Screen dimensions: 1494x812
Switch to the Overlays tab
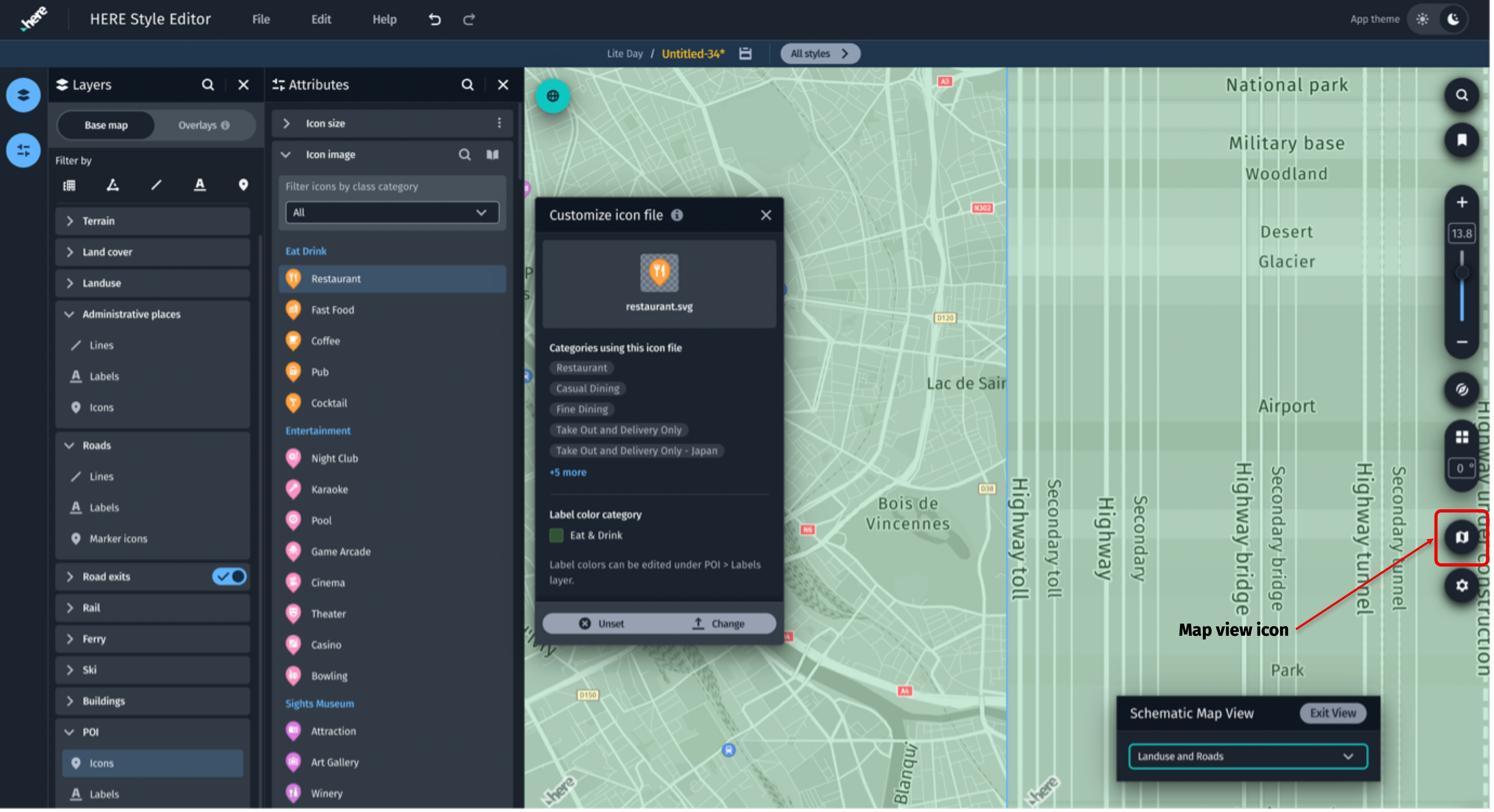click(204, 125)
